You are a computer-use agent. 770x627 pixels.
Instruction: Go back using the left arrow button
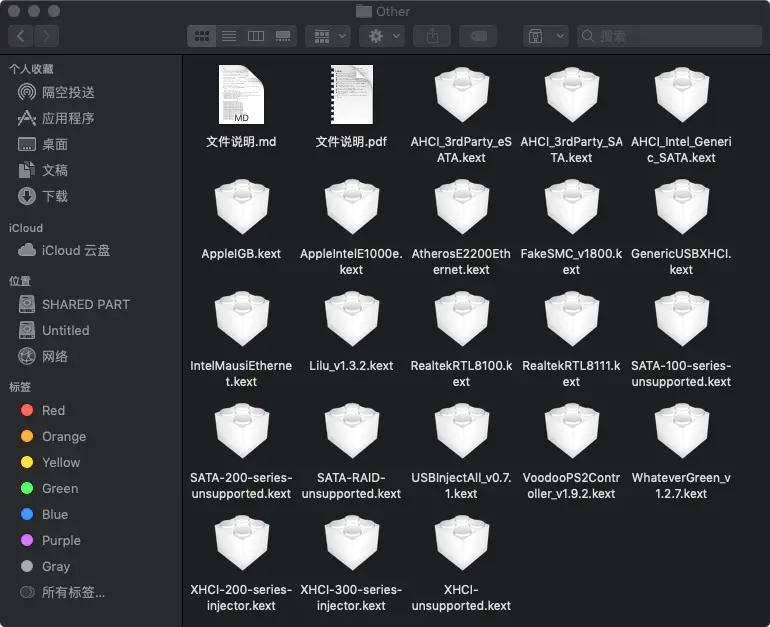21,36
